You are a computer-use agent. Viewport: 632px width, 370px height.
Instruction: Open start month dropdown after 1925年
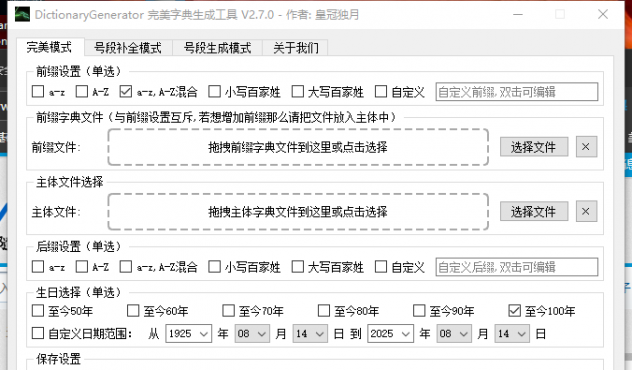tap(252, 334)
